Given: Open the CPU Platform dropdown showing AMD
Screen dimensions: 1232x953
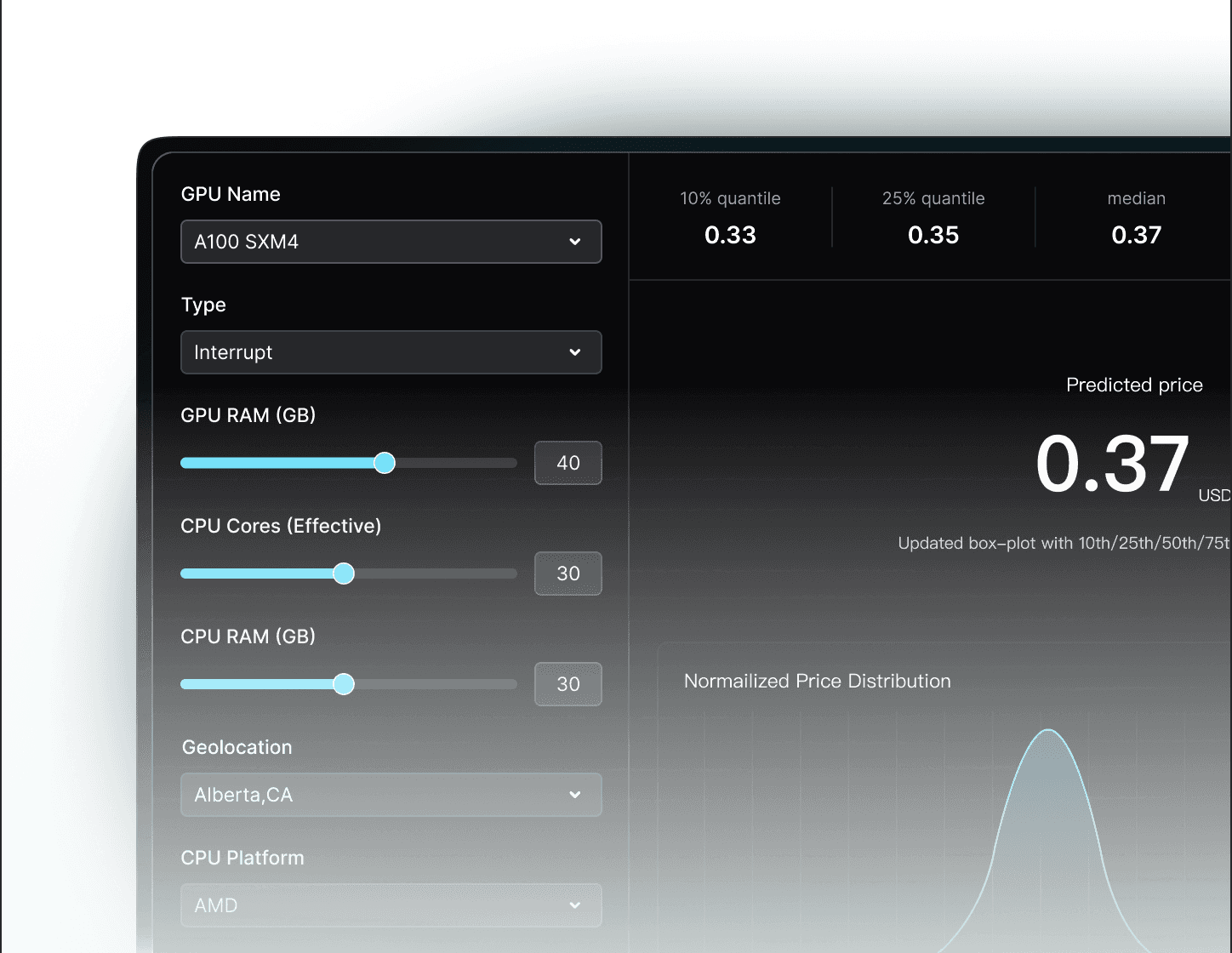Looking at the screenshot, I should pyautogui.click(x=391, y=905).
